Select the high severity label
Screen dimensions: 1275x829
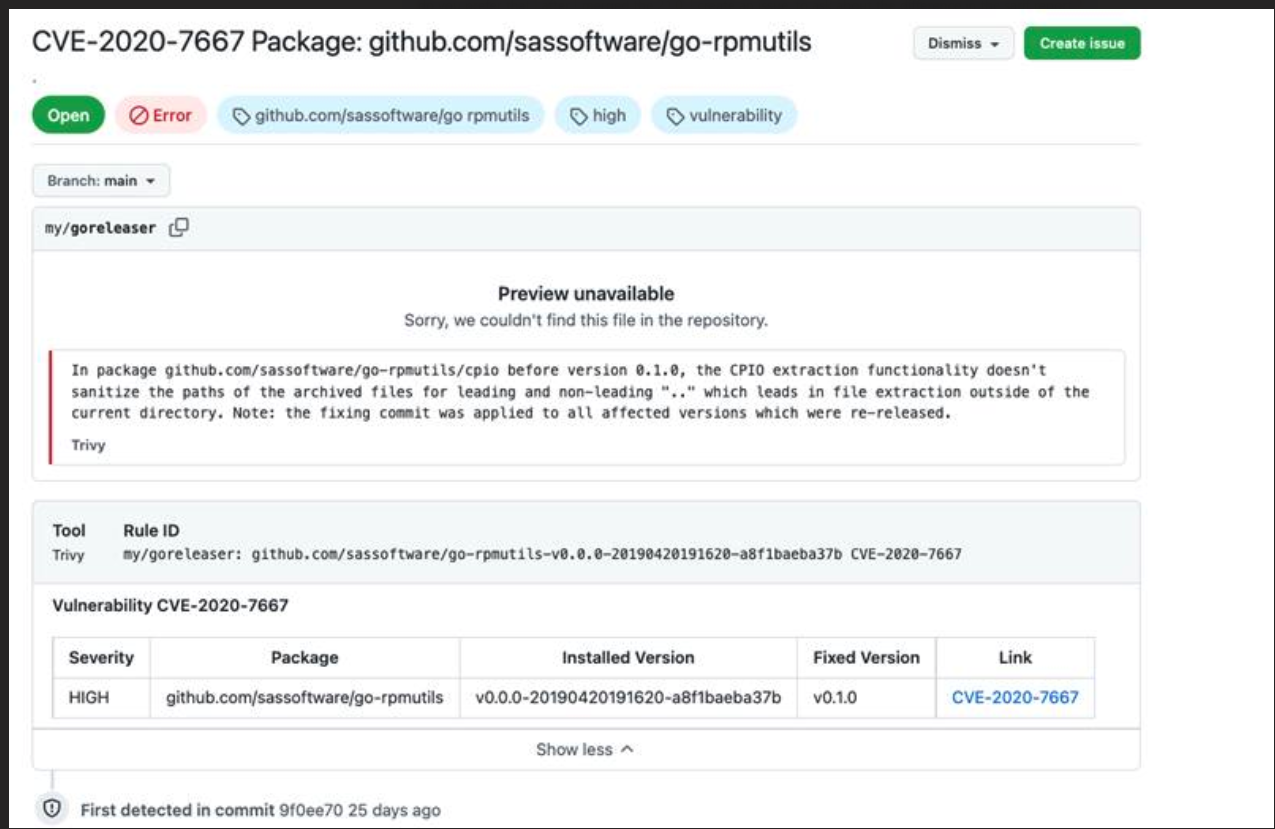597,114
